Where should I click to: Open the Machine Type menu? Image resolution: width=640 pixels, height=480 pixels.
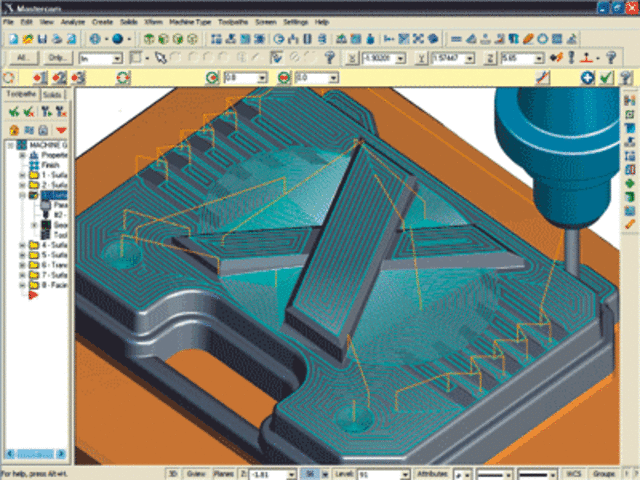190,22
